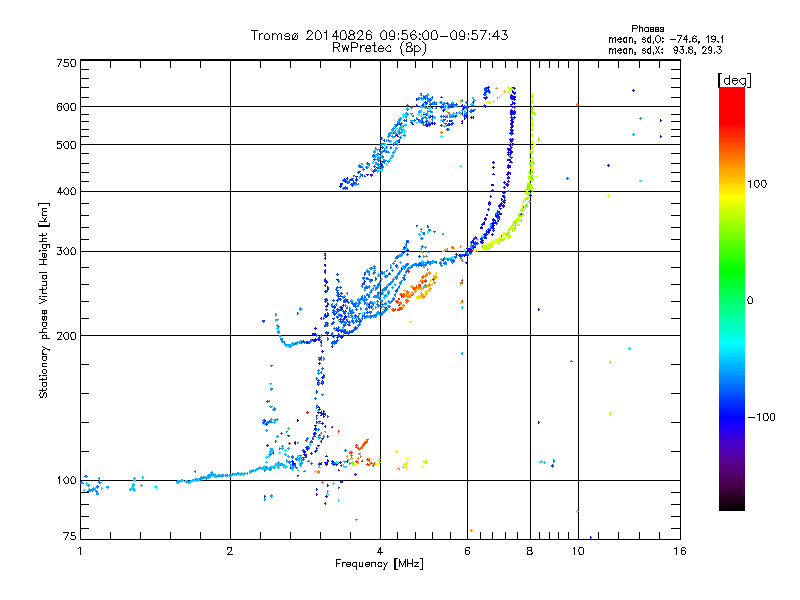This screenshot has width=800, height=600.
Task: Click the y-axis '500' tick label
Action: pyautogui.click(x=66, y=145)
